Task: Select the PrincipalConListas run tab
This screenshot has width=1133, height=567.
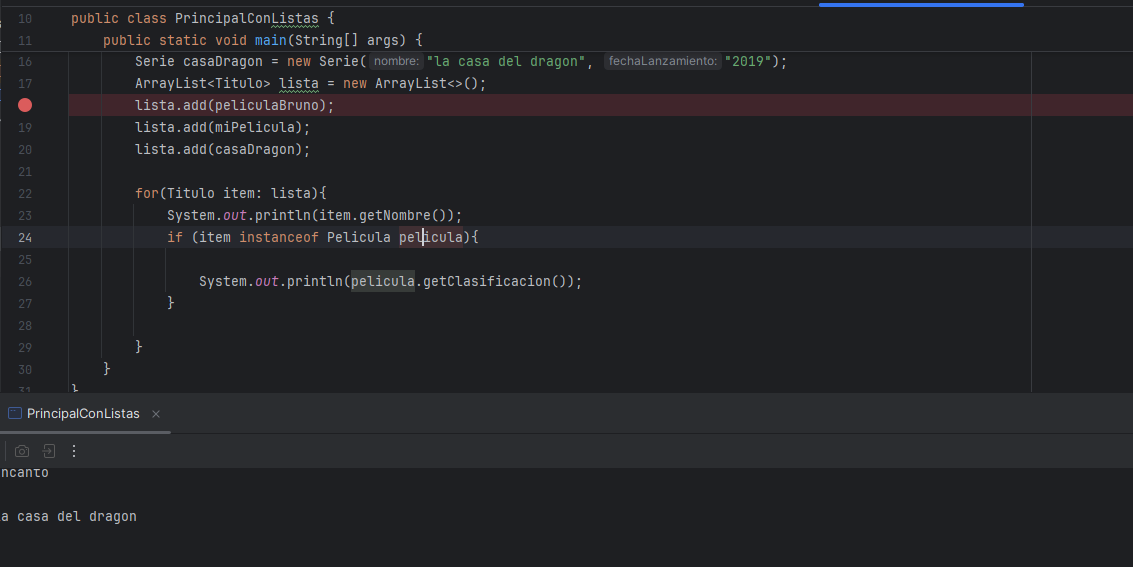Action: [x=83, y=414]
